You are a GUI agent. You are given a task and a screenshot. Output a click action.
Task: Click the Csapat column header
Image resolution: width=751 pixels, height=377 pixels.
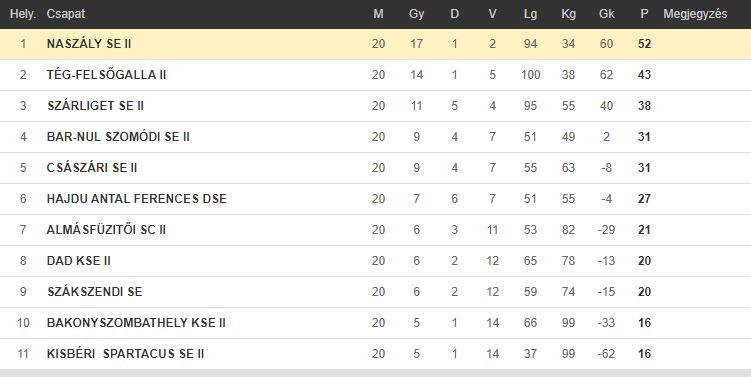(x=66, y=14)
